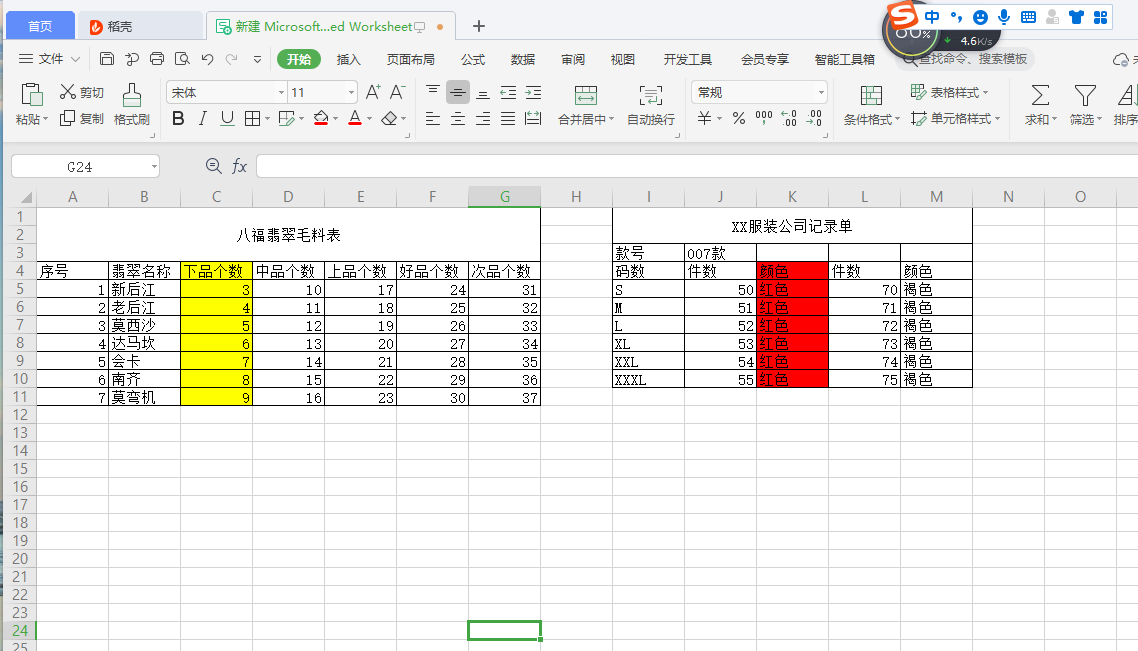Open number format 常规 dropdown
The image size is (1138, 651).
click(x=821, y=92)
